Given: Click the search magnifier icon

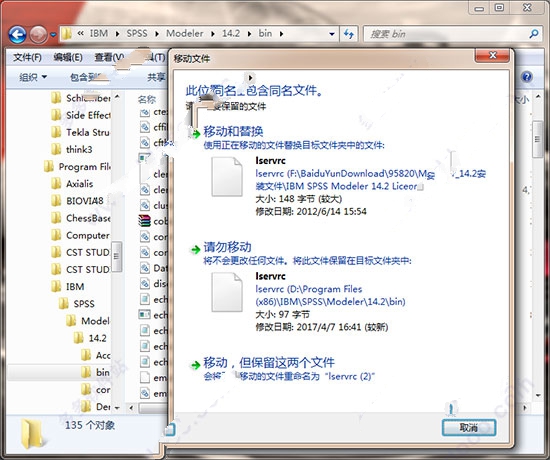Looking at the screenshot, I should point(534,34).
